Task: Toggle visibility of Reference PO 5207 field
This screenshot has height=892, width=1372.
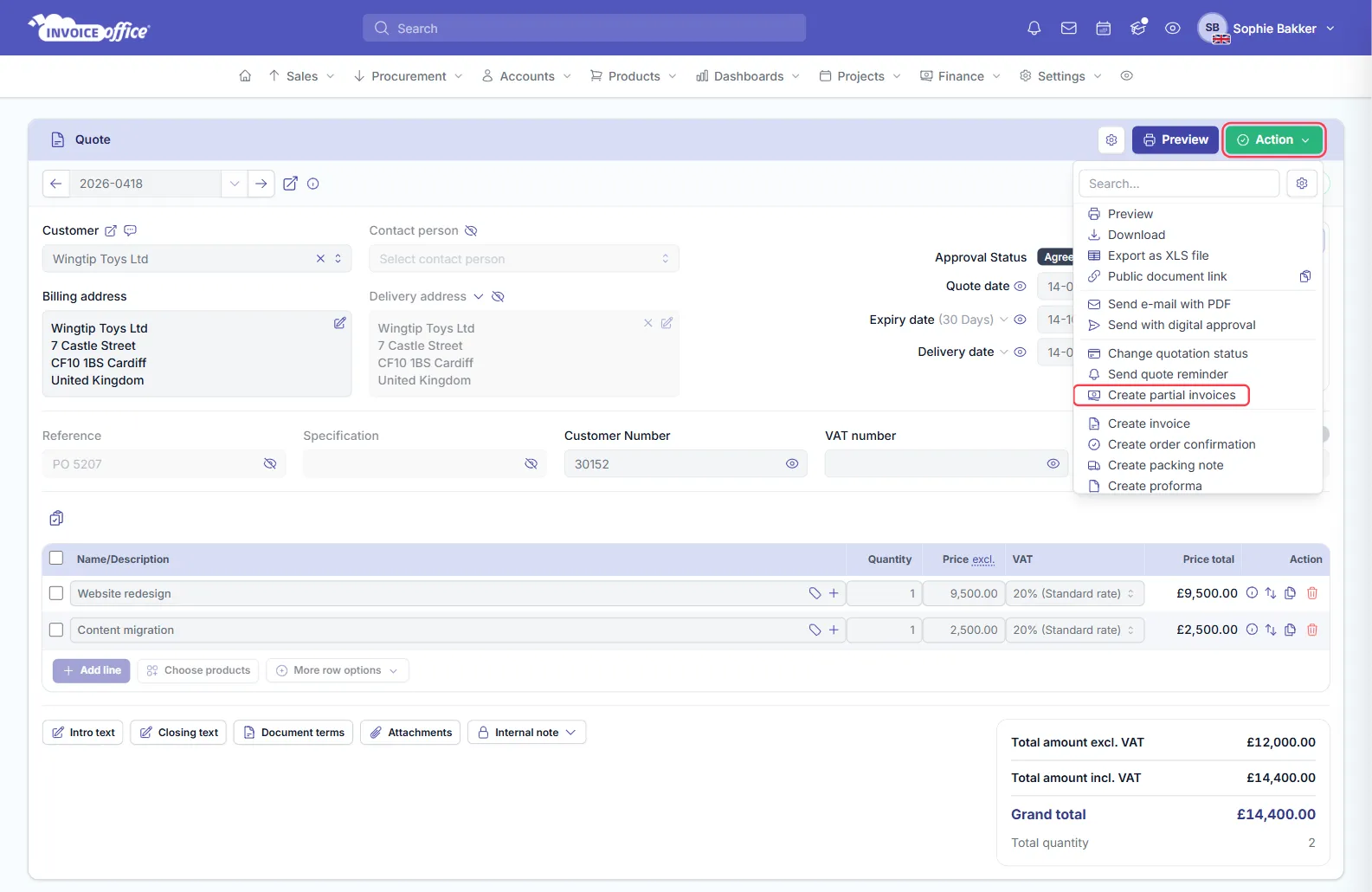Action: click(x=270, y=464)
